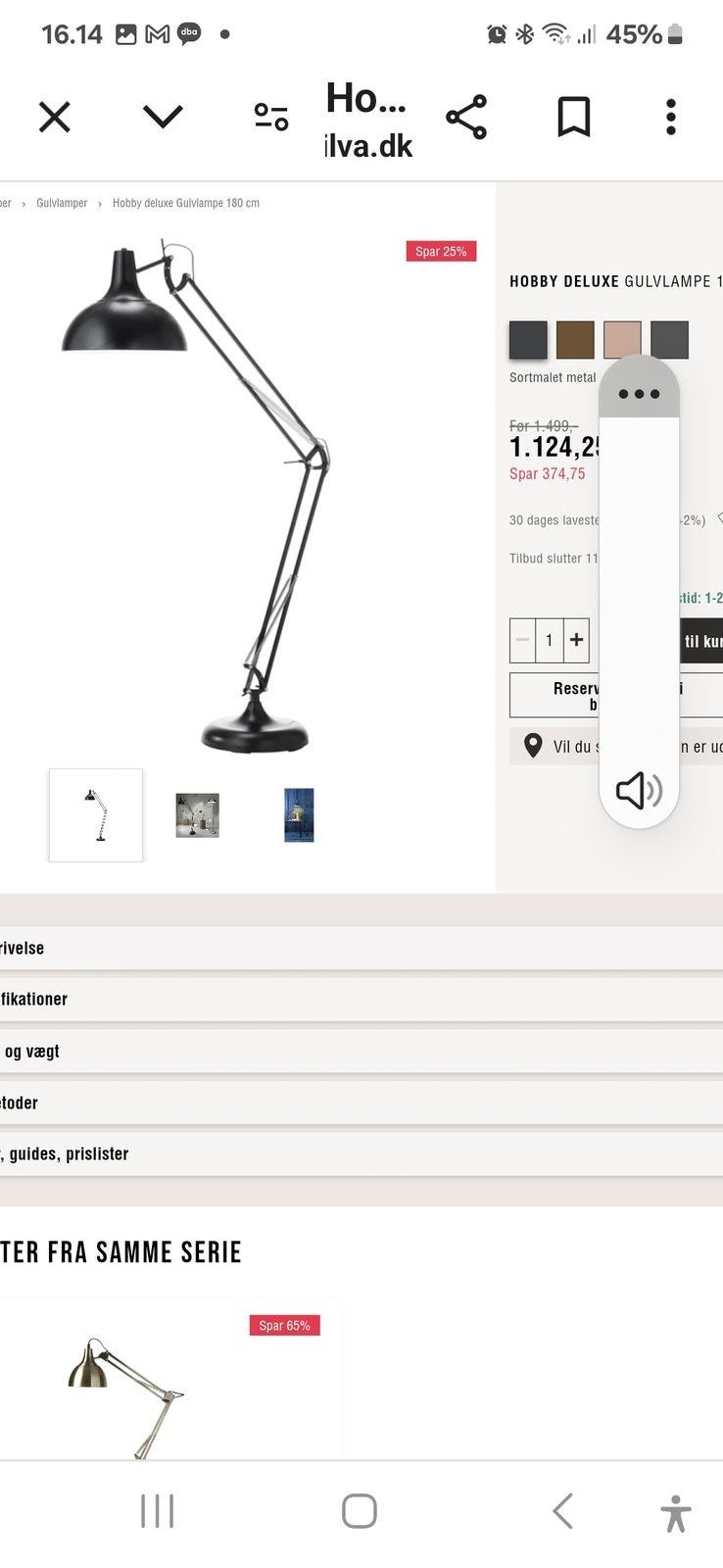
Task: Go back with navigation bar arrow
Action: tap(562, 1511)
